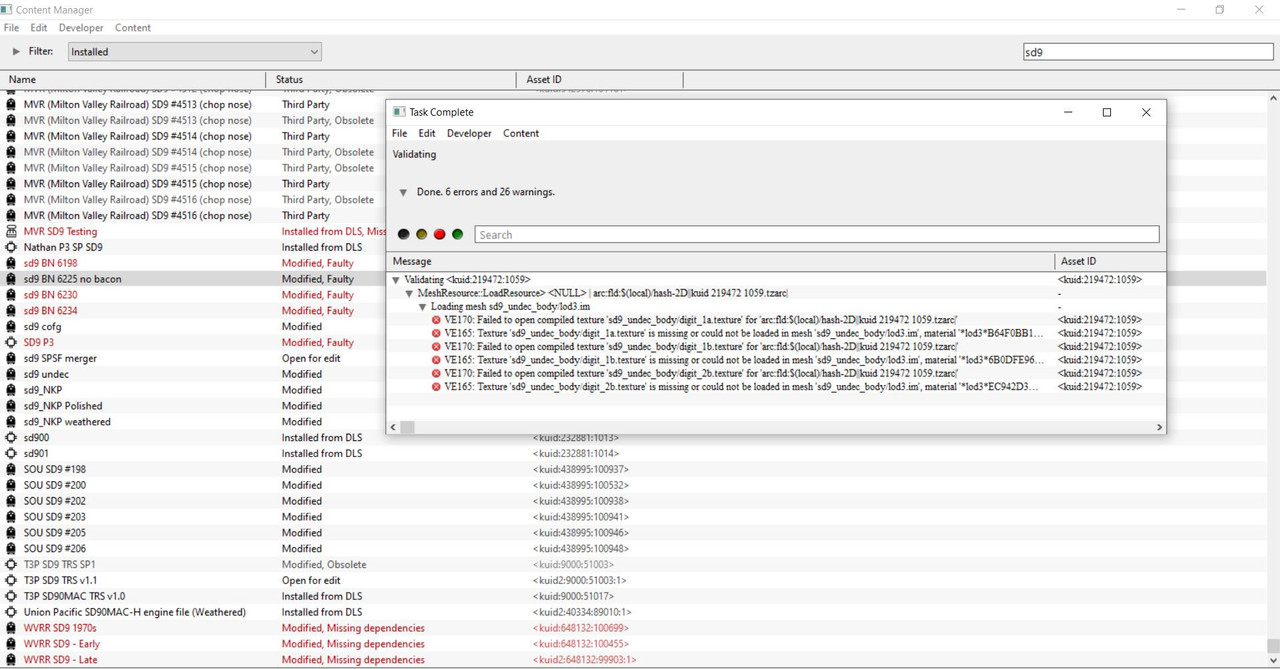This screenshot has width=1280, height=669.
Task: Select the 'SOU SD9 #202' row
Action: 632,501
